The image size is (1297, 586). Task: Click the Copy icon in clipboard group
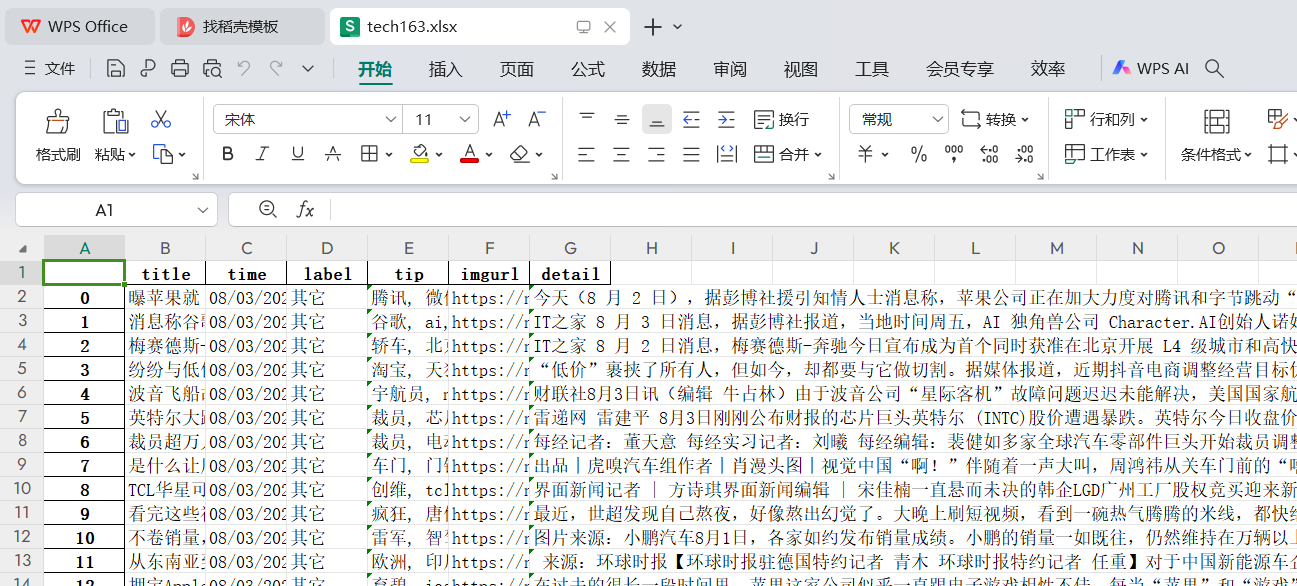(x=162, y=154)
